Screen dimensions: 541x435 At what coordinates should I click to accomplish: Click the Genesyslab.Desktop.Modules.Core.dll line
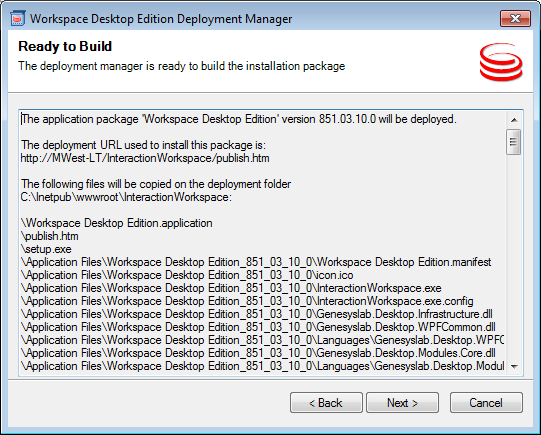(258, 353)
